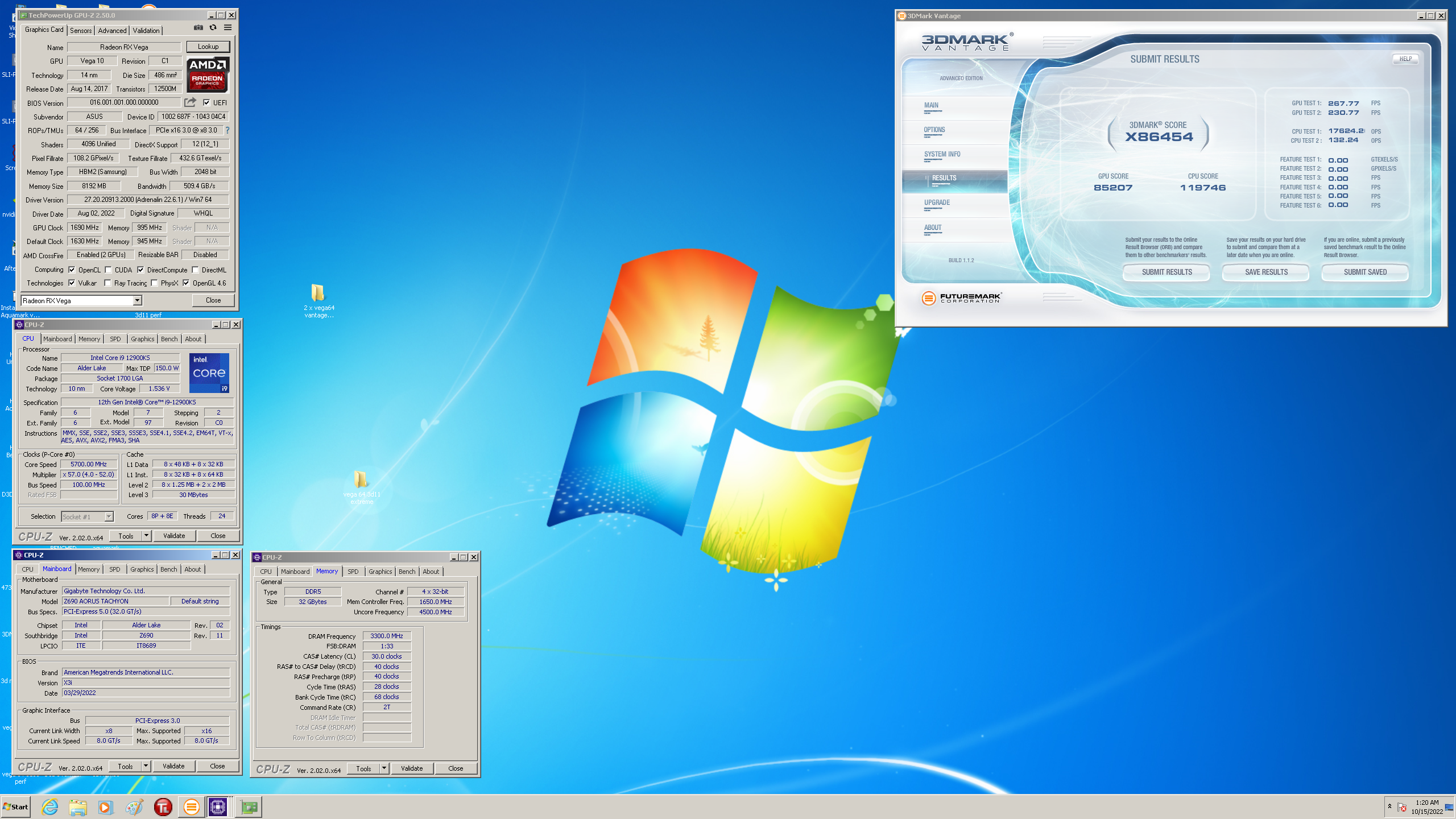This screenshot has height=819, width=1456.
Task: Open the MAIN section in 3DMark Vantage
Action: (x=931, y=106)
